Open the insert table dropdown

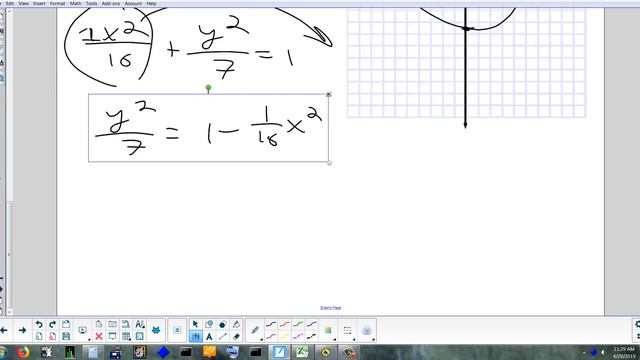click(x=127, y=336)
